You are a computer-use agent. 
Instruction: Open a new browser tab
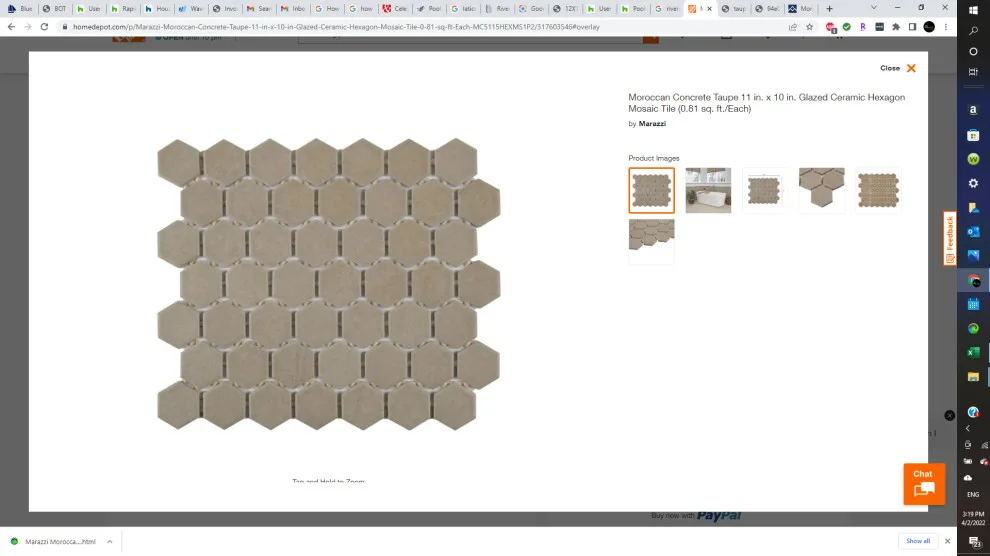coord(830,9)
